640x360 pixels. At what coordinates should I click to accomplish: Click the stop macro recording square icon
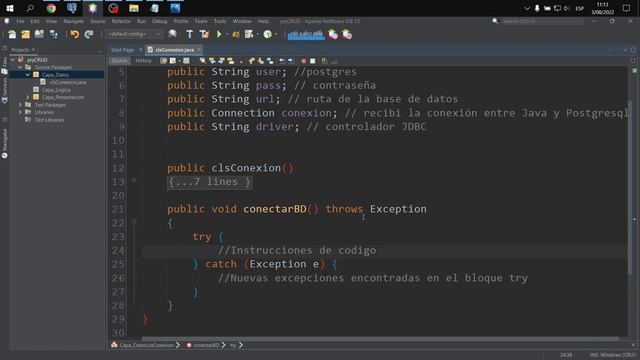313,61
